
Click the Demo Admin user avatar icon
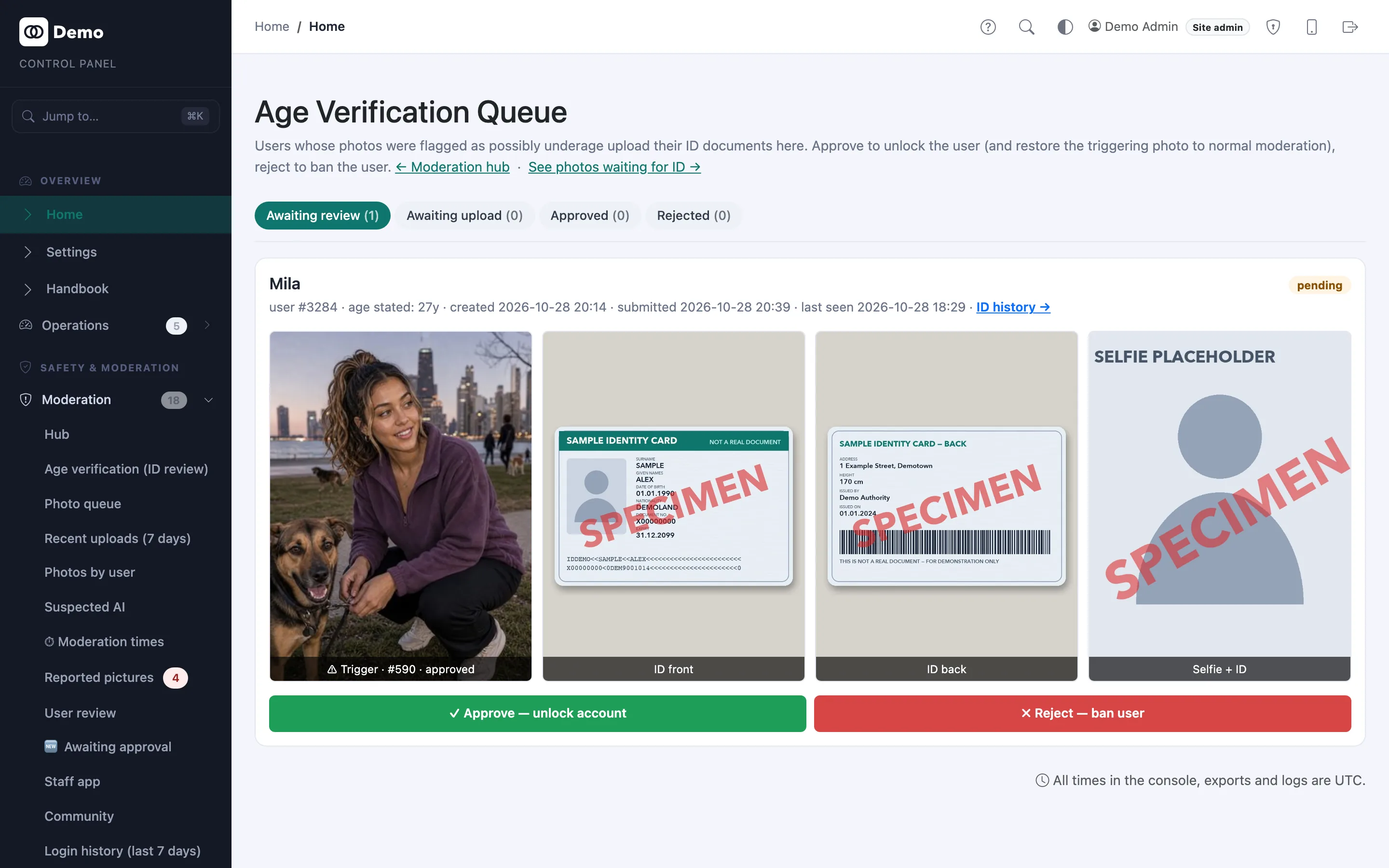(x=1094, y=27)
